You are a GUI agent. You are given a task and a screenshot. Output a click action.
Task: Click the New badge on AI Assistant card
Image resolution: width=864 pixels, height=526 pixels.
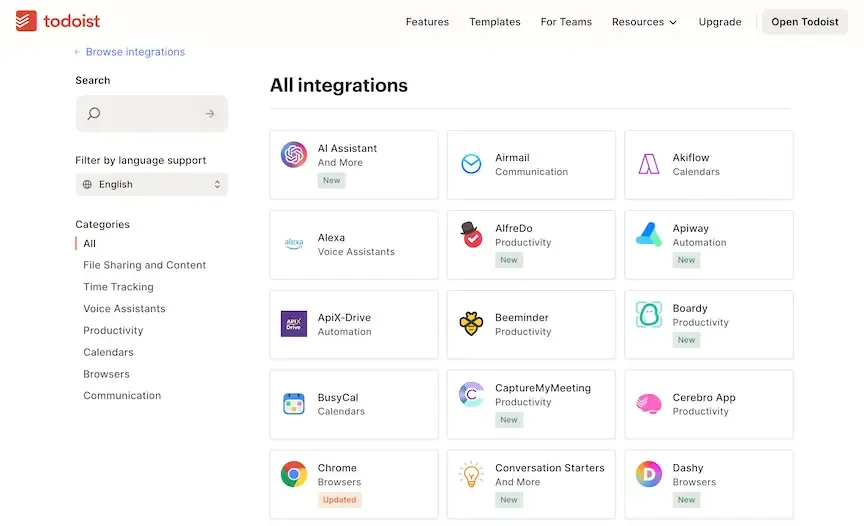click(332, 180)
